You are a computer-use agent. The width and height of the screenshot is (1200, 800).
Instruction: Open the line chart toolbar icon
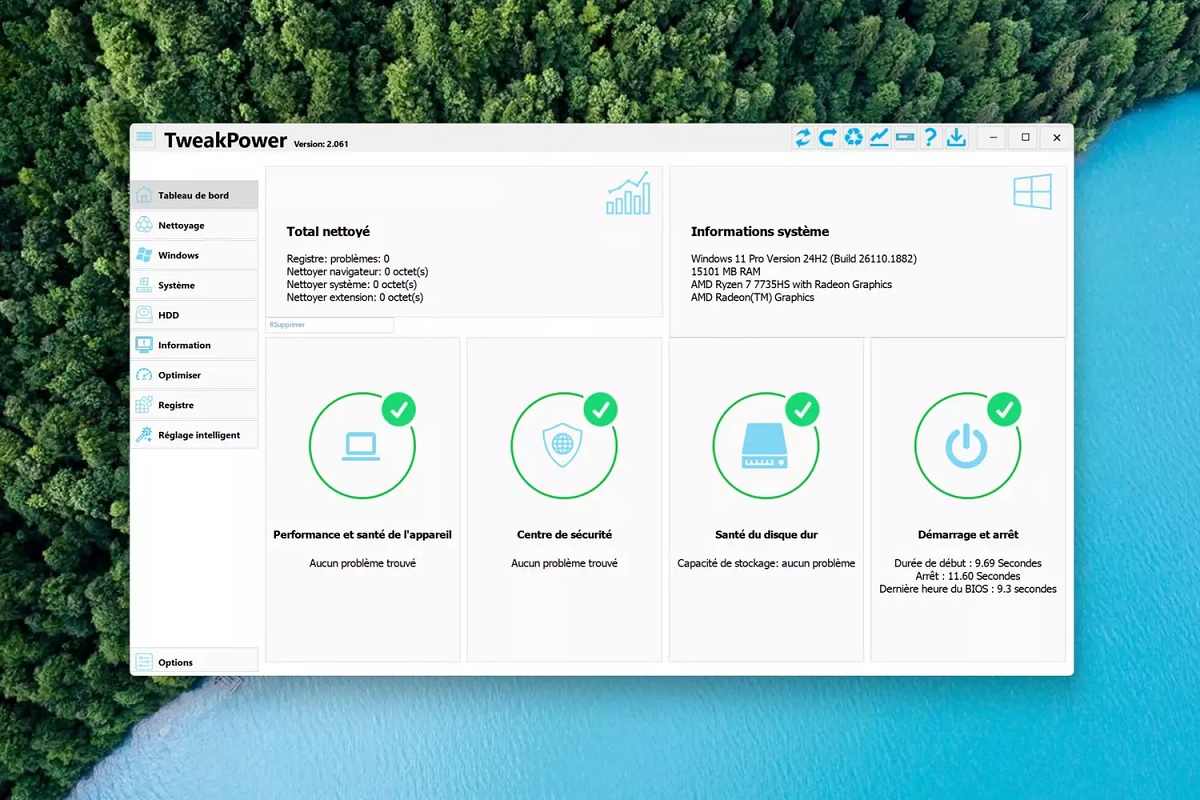click(879, 138)
